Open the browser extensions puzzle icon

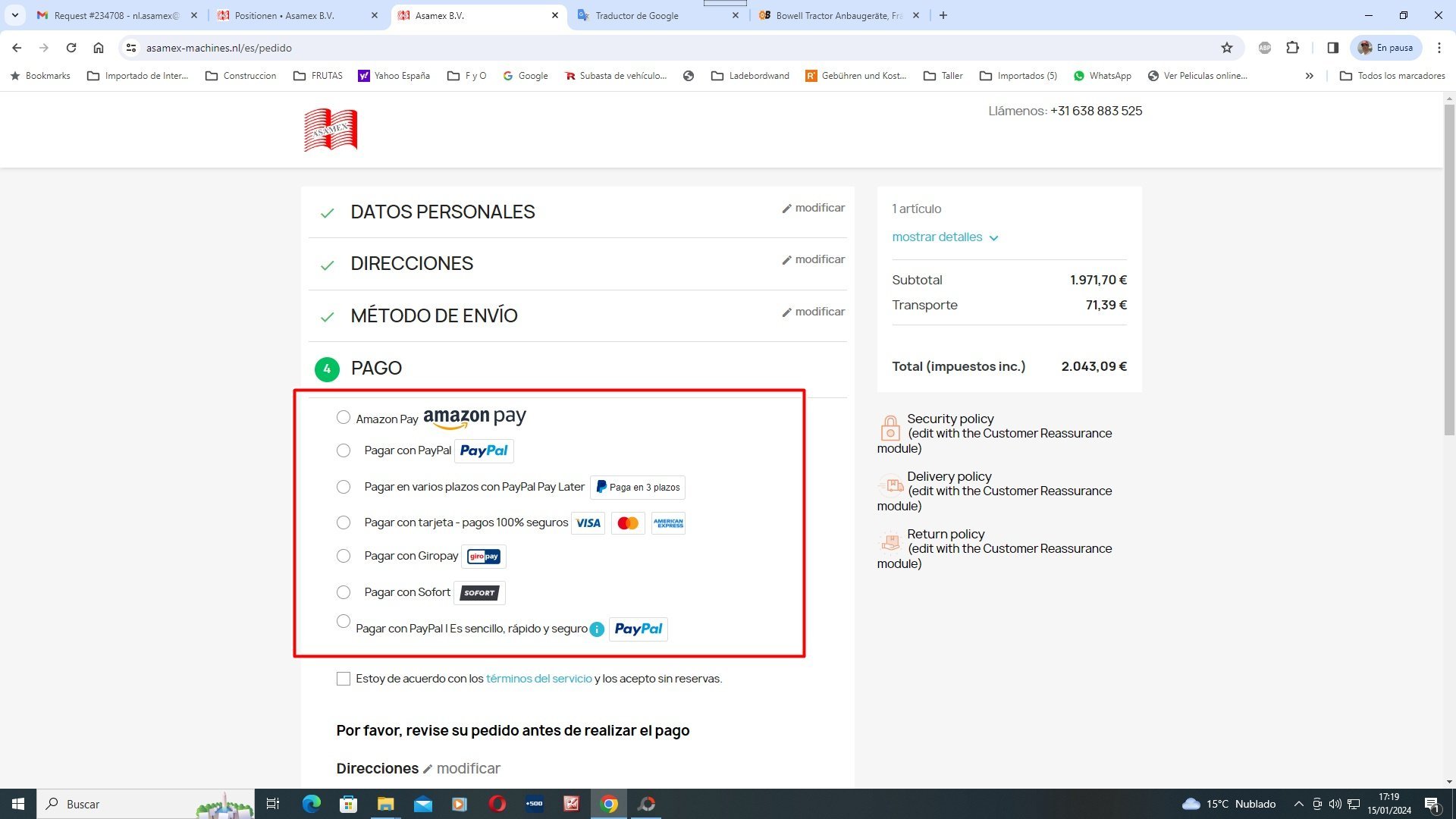coord(1293,48)
